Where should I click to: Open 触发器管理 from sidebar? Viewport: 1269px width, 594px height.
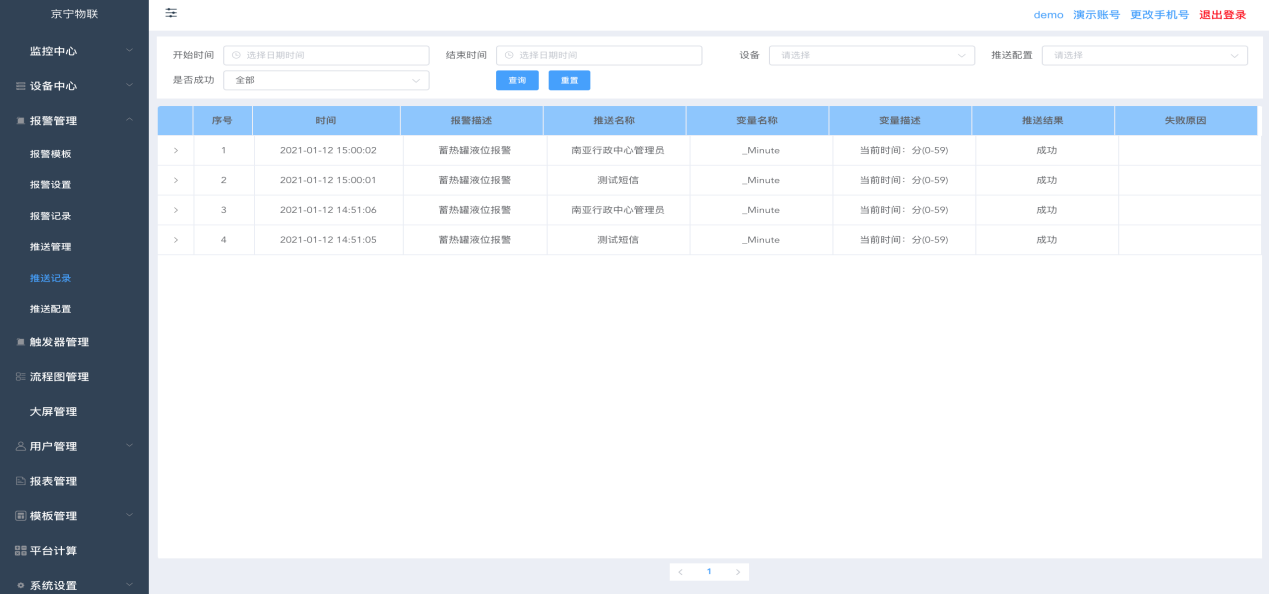[x=59, y=342]
